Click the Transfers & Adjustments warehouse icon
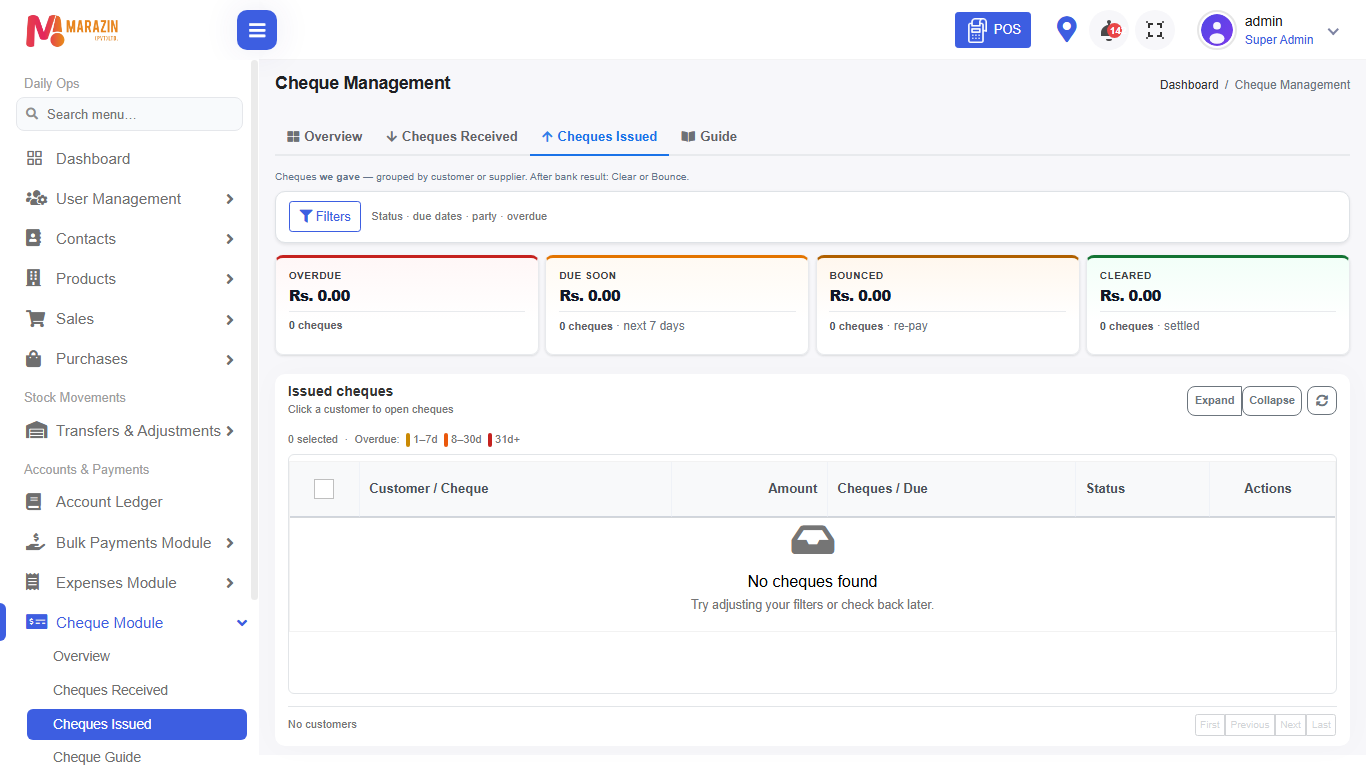Screen dimensions: 1366x768 [36, 431]
